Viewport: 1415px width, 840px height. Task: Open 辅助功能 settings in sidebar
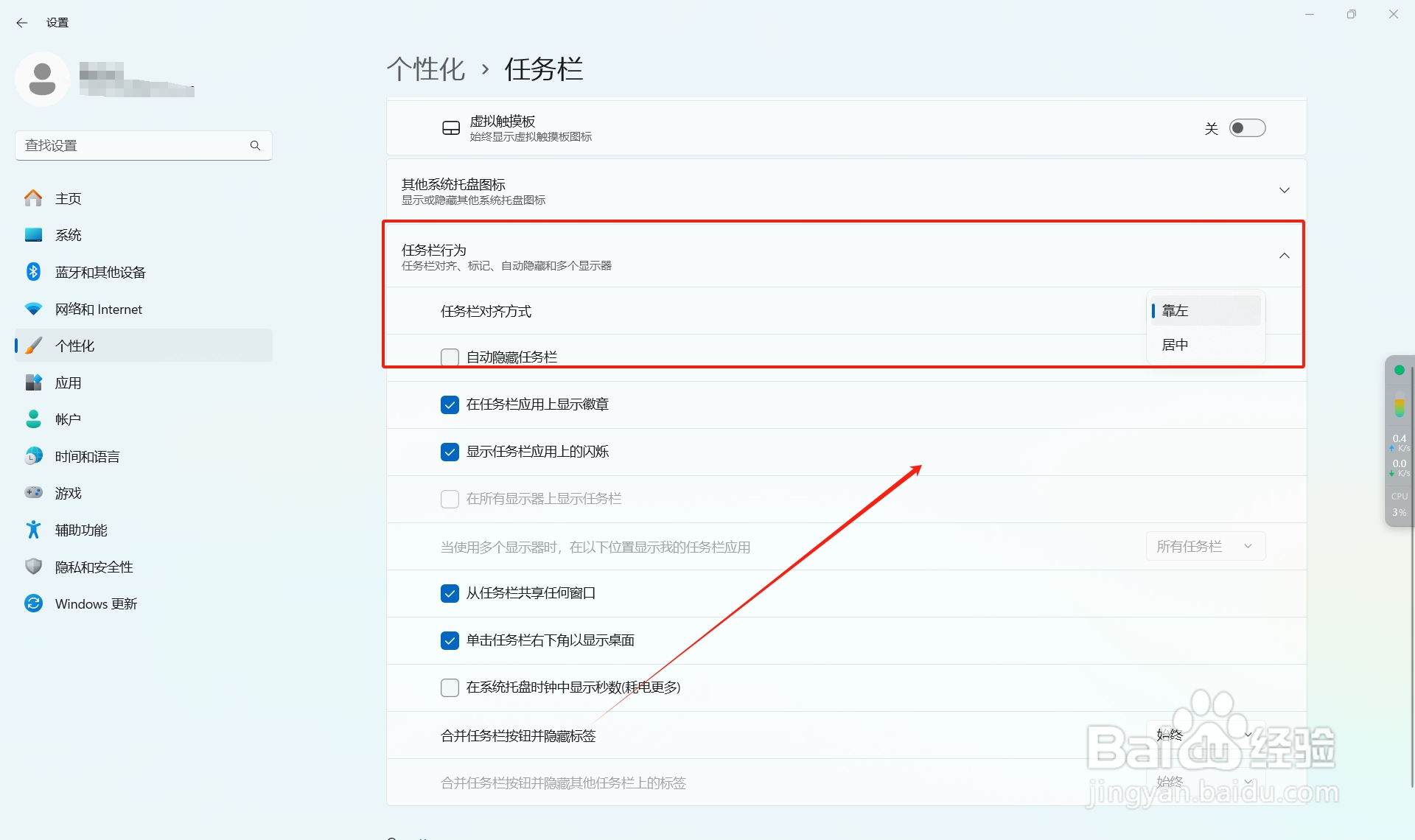tap(81, 529)
